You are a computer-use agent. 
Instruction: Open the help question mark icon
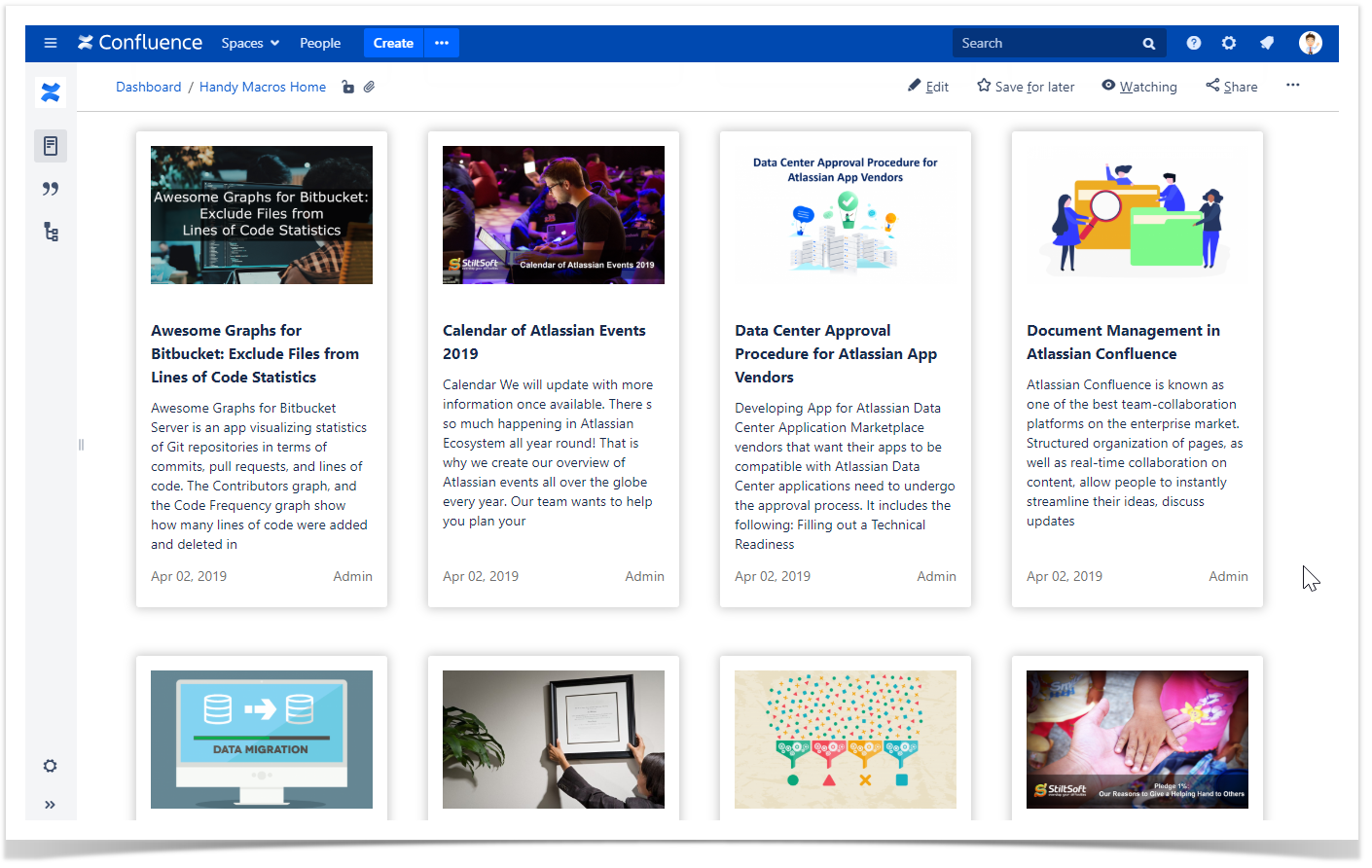click(1193, 43)
